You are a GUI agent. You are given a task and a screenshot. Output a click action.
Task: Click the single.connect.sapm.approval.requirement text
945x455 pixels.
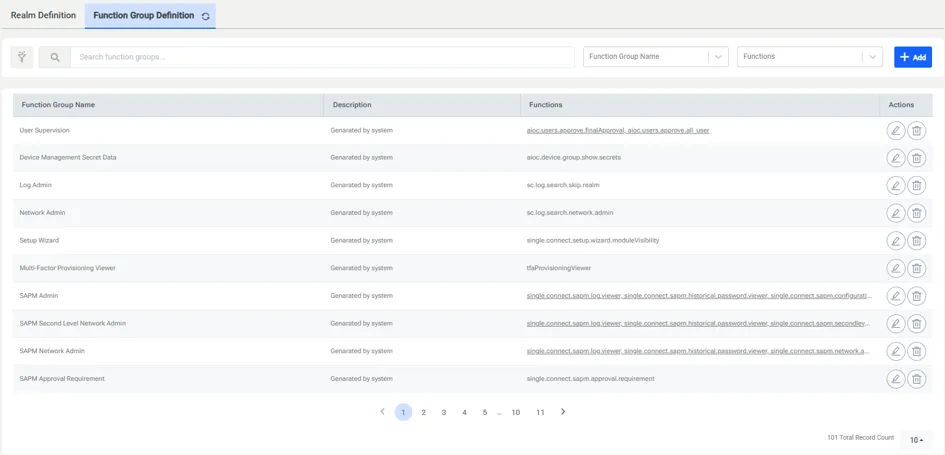pos(591,378)
